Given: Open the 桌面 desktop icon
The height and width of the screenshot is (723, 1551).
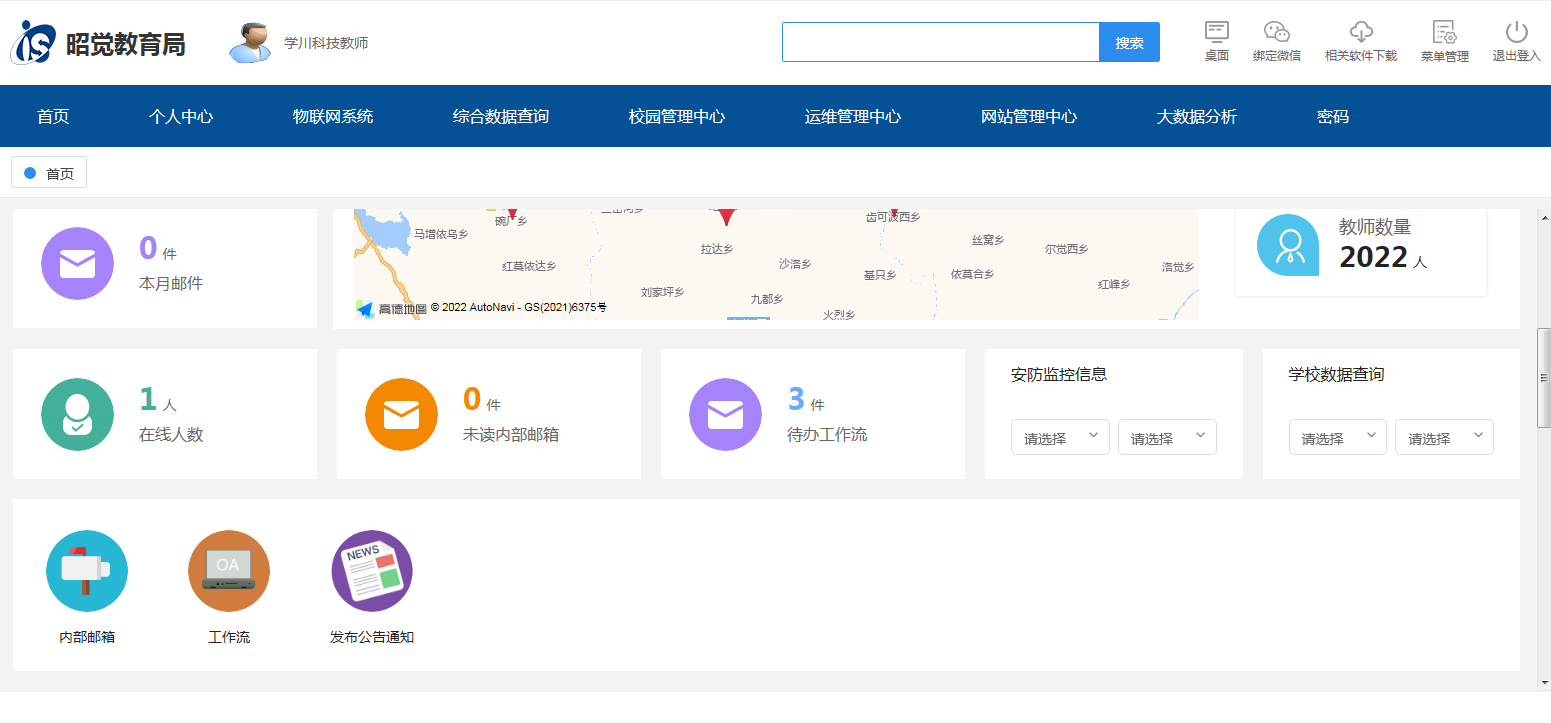Looking at the screenshot, I should [x=1217, y=32].
